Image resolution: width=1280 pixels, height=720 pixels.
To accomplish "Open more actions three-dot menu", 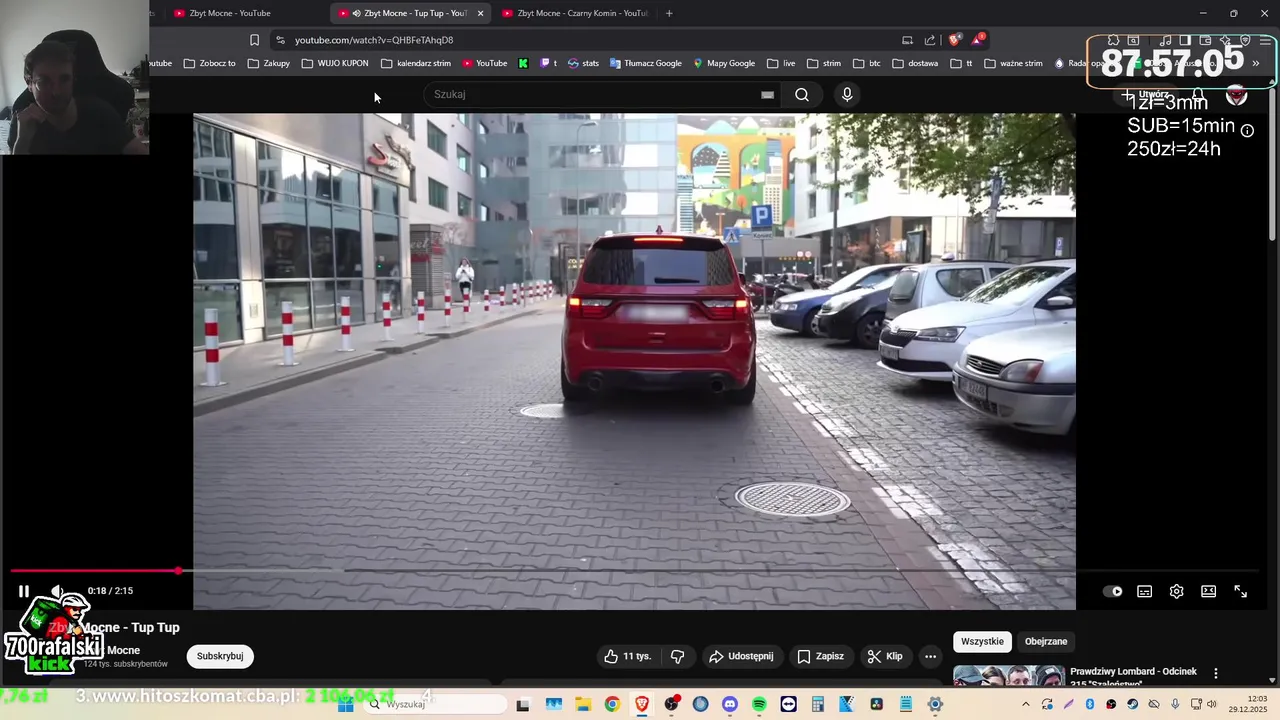I will pos(930,656).
